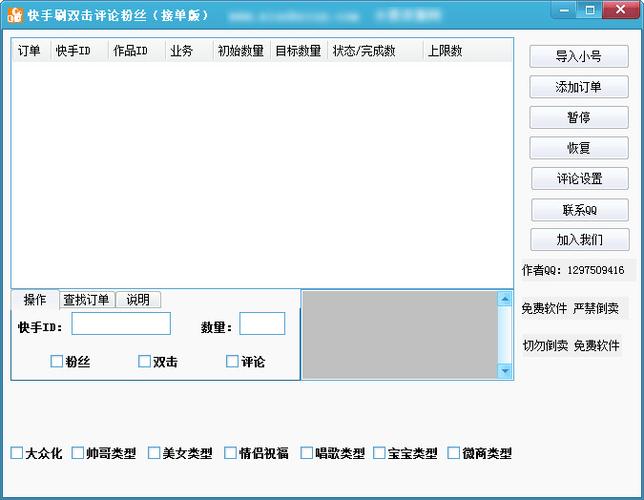Image resolution: width=644 pixels, height=500 pixels.
Task: Maximize the window
Action: [590, 10]
